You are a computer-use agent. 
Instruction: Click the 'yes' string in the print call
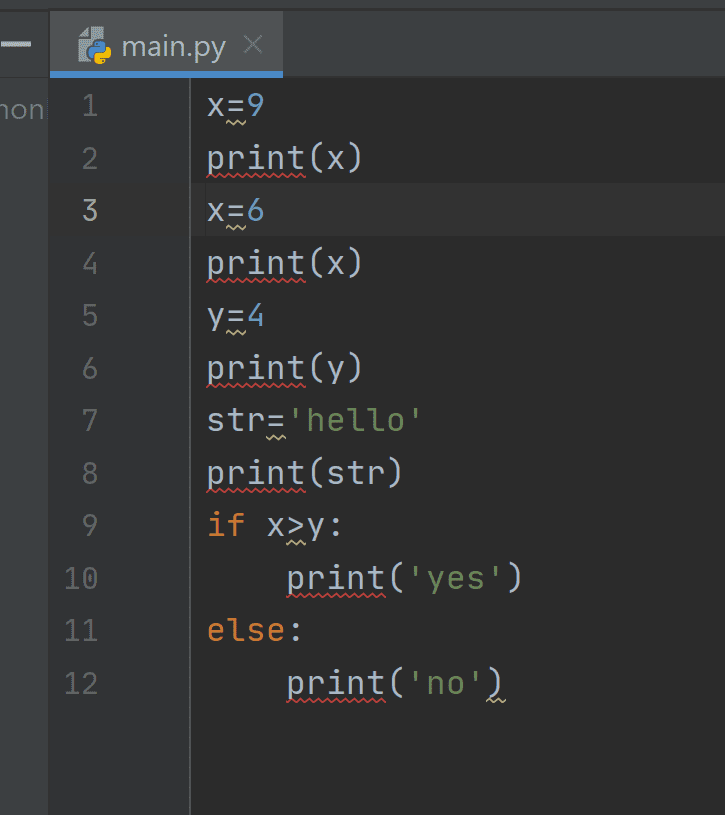(x=454, y=578)
